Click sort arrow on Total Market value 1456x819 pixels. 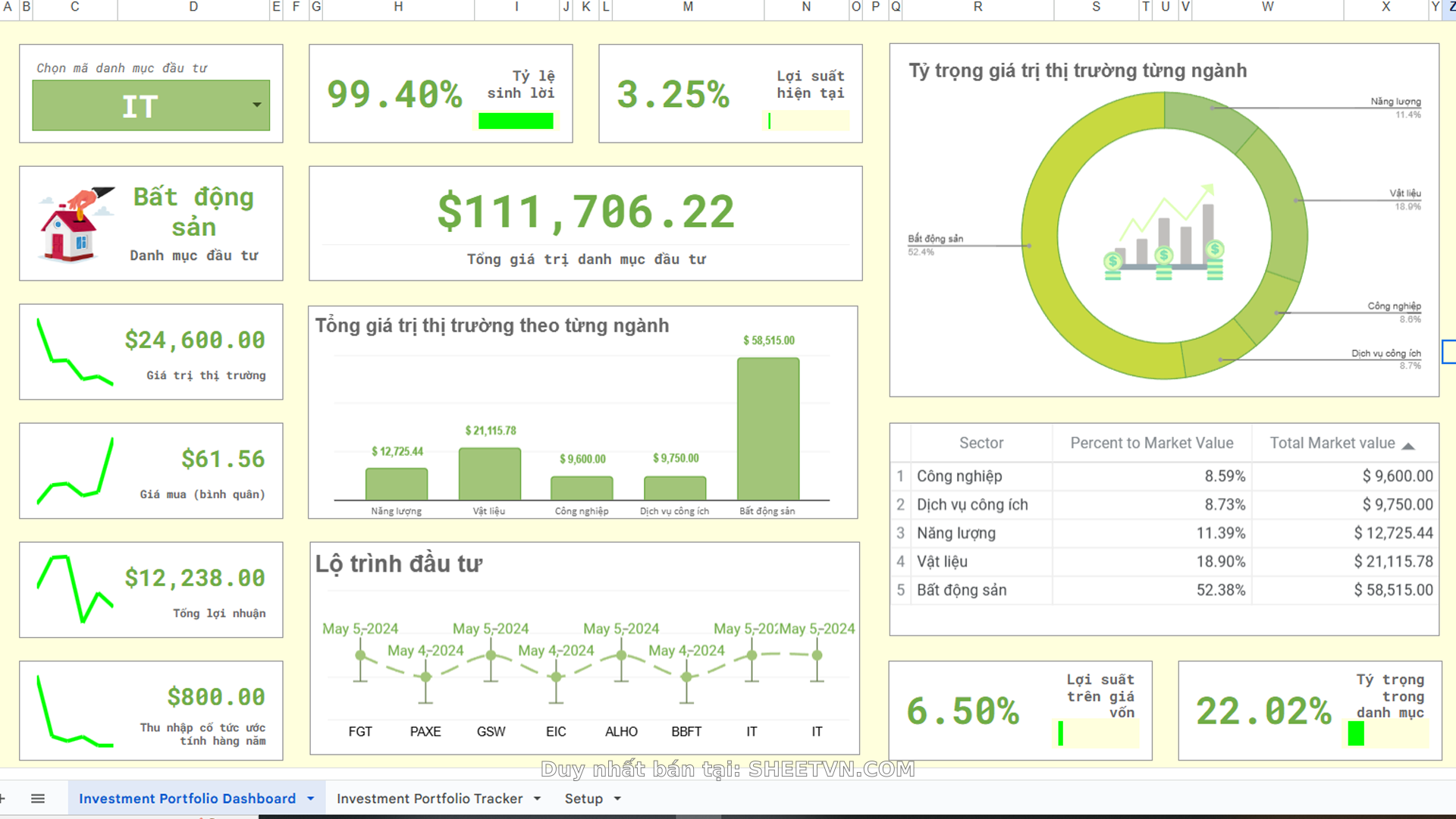(1408, 446)
